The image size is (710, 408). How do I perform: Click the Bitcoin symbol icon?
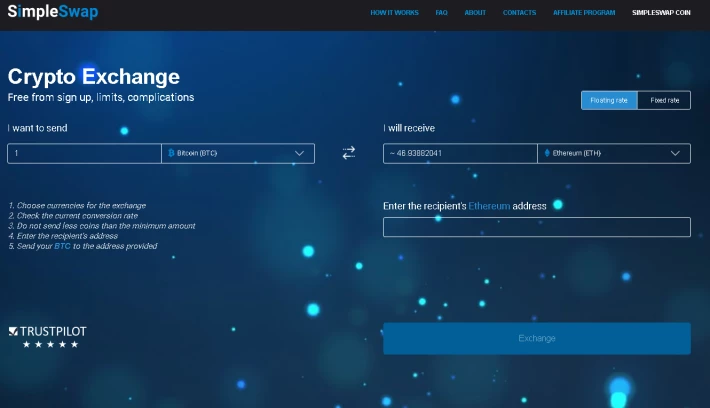point(171,153)
